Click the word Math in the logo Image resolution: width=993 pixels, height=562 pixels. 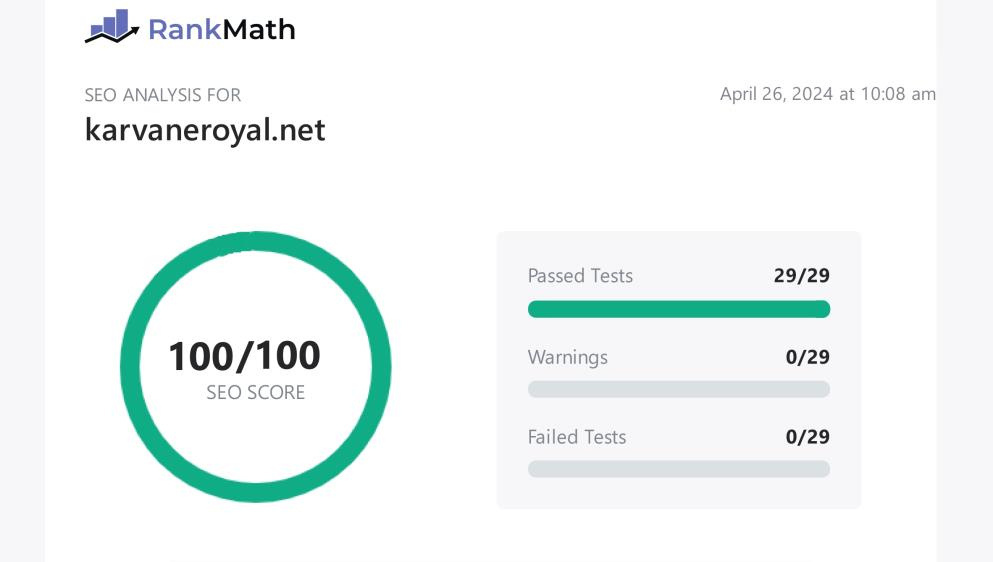(x=258, y=29)
